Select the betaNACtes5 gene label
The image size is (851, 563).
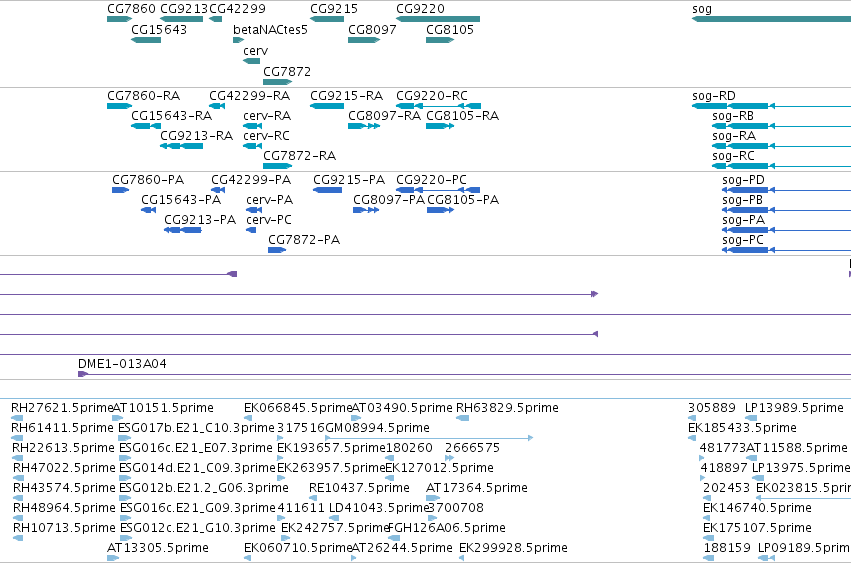click(x=270, y=30)
